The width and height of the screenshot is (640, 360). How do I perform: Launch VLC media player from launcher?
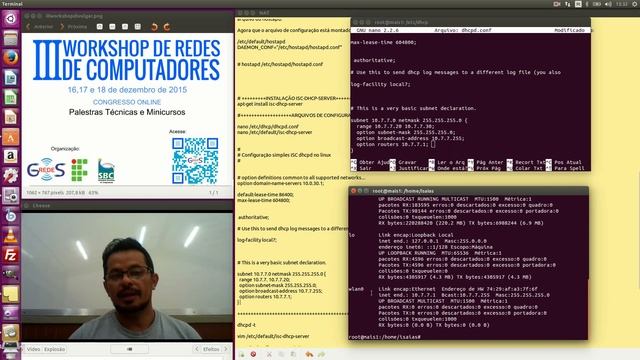pyautogui.click(x=11, y=236)
